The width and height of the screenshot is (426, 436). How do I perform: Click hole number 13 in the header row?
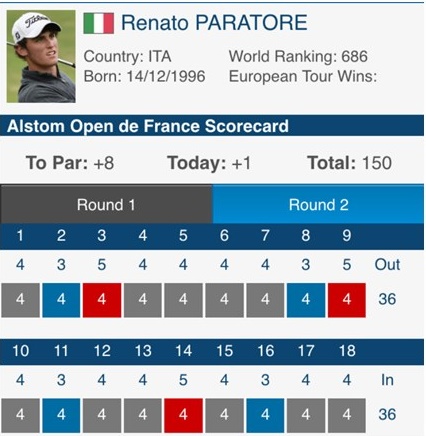(x=143, y=351)
